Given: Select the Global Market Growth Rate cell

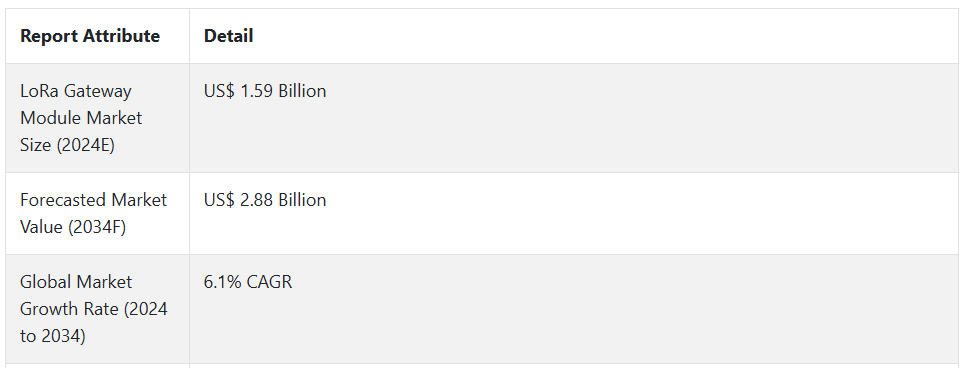Looking at the screenshot, I should 98,309.
